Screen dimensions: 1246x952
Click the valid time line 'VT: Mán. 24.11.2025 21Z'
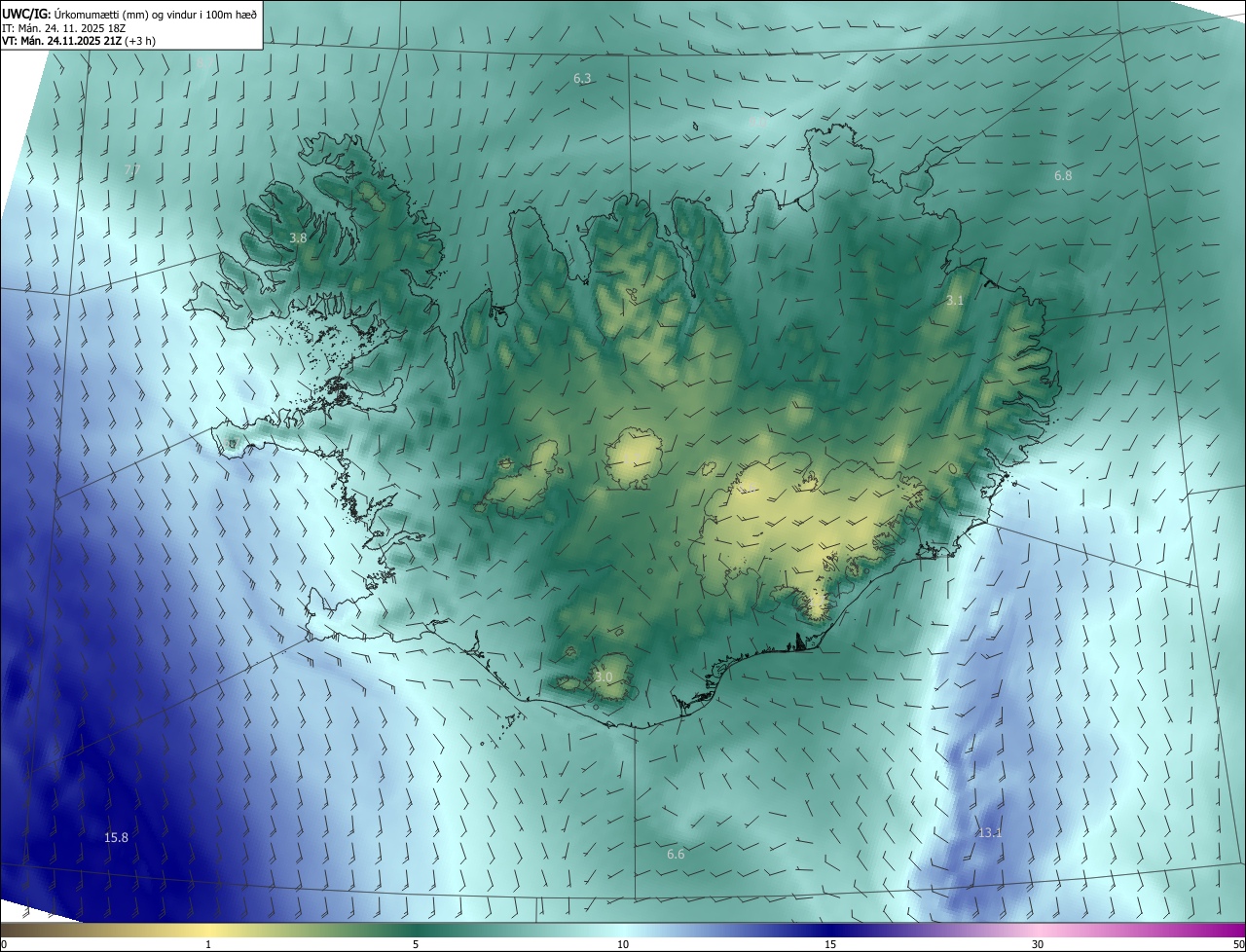click(x=64, y=41)
